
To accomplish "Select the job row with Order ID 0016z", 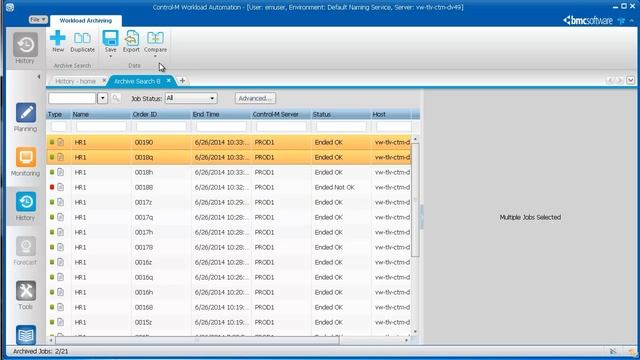I will point(229,262).
